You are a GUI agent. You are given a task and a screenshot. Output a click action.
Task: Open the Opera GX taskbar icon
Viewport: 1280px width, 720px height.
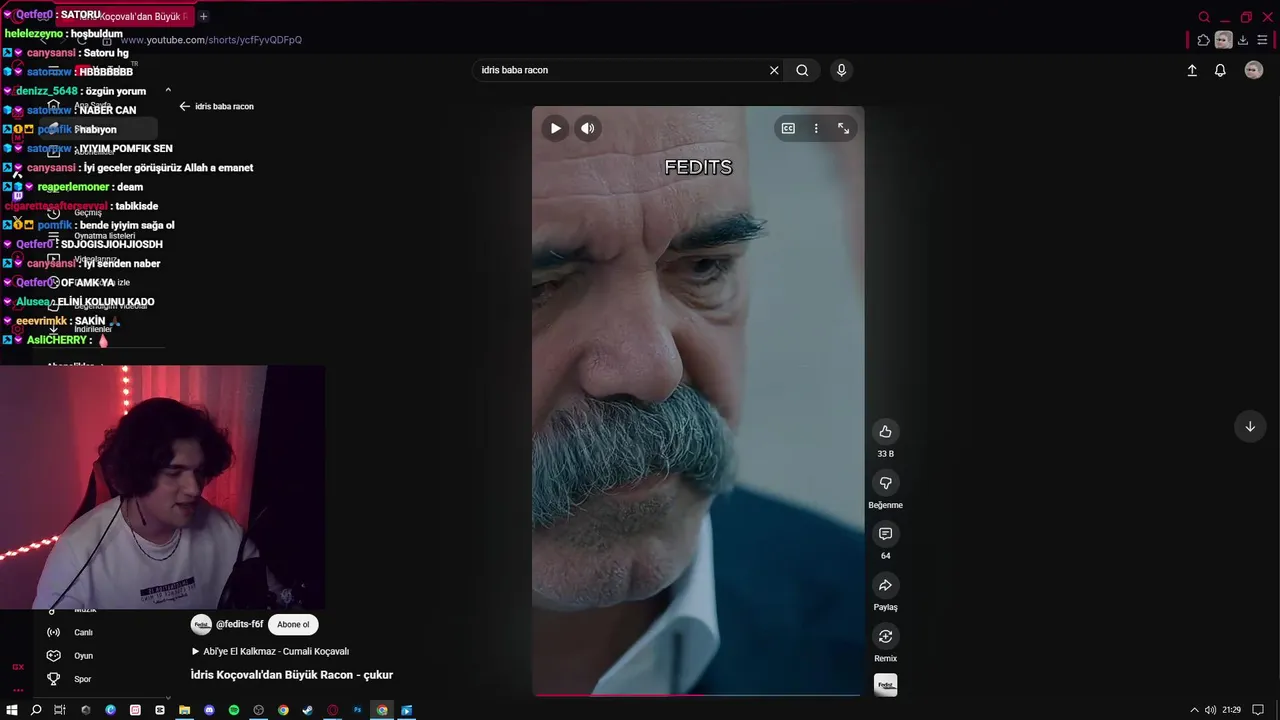(x=333, y=710)
